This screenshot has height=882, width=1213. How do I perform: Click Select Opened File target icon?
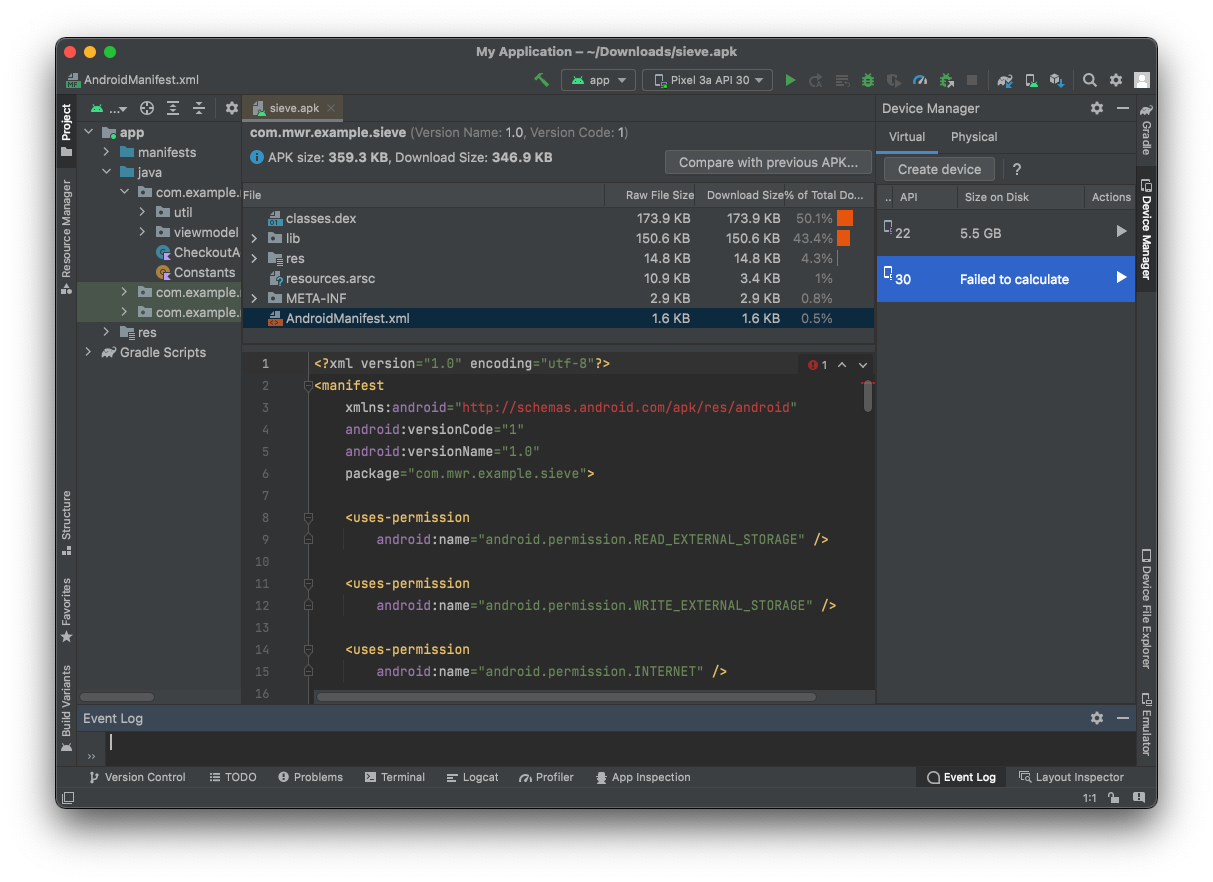click(147, 108)
